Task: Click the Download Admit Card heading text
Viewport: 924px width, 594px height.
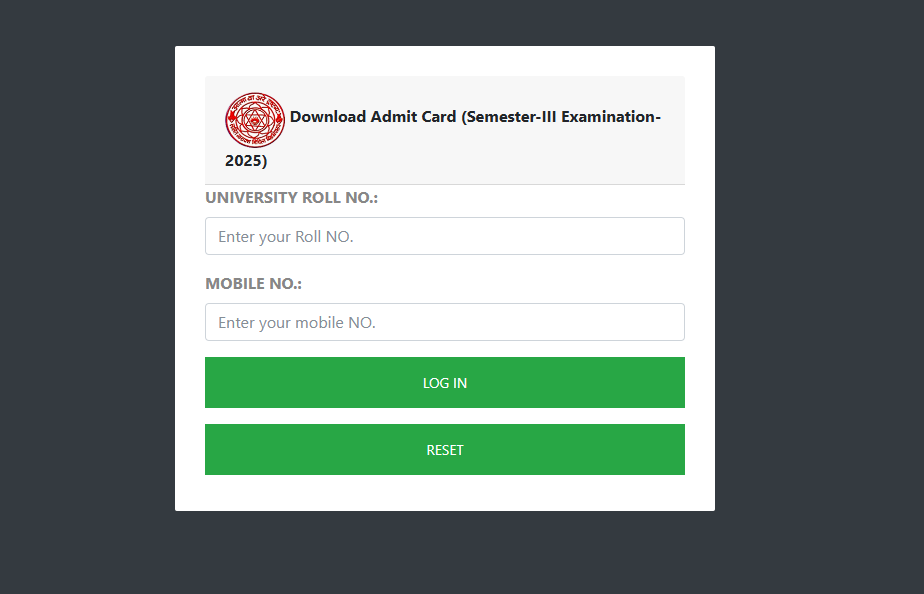Action: (x=372, y=117)
